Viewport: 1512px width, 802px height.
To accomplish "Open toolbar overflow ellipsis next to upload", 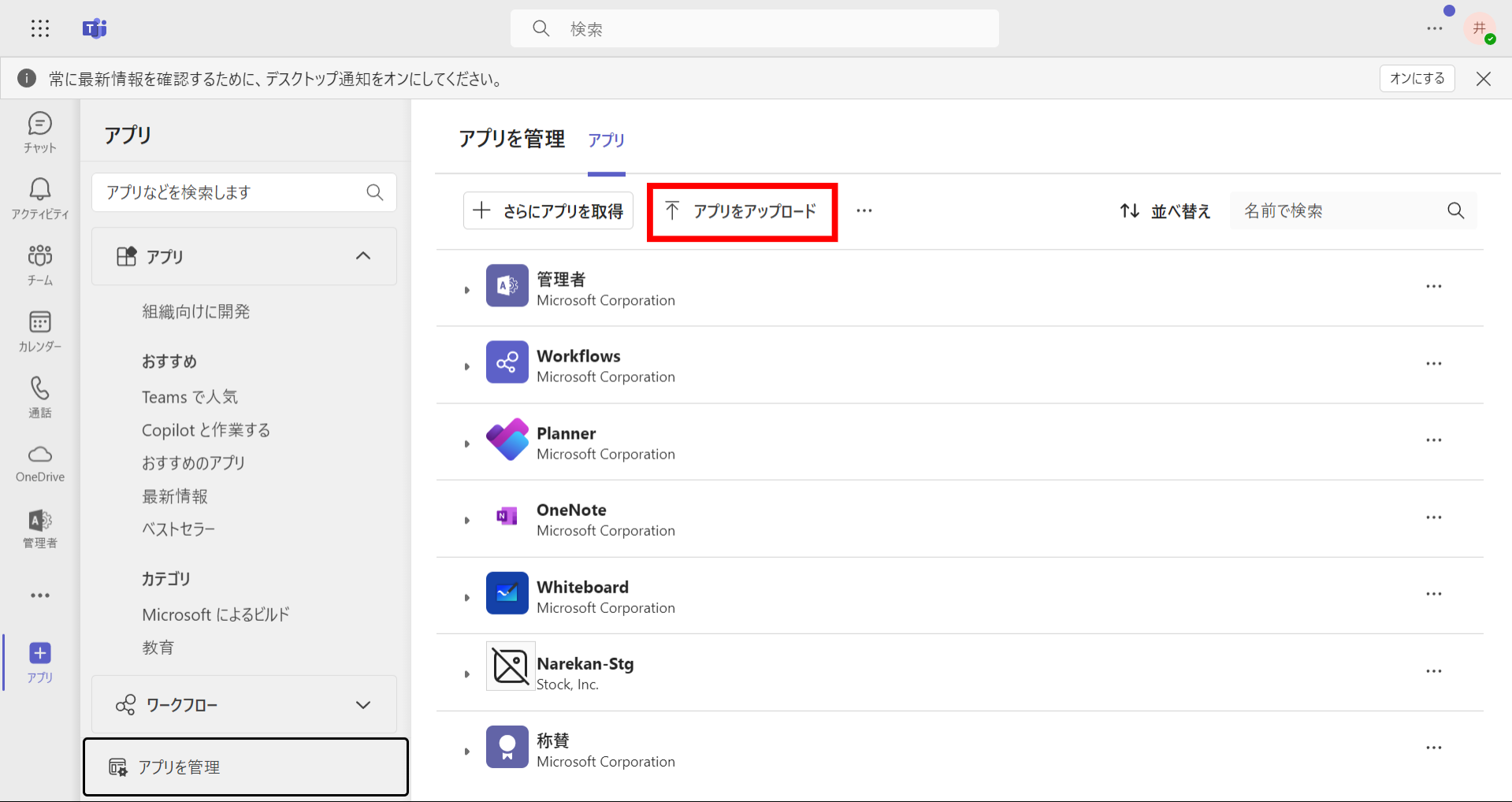I will click(x=864, y=211).
